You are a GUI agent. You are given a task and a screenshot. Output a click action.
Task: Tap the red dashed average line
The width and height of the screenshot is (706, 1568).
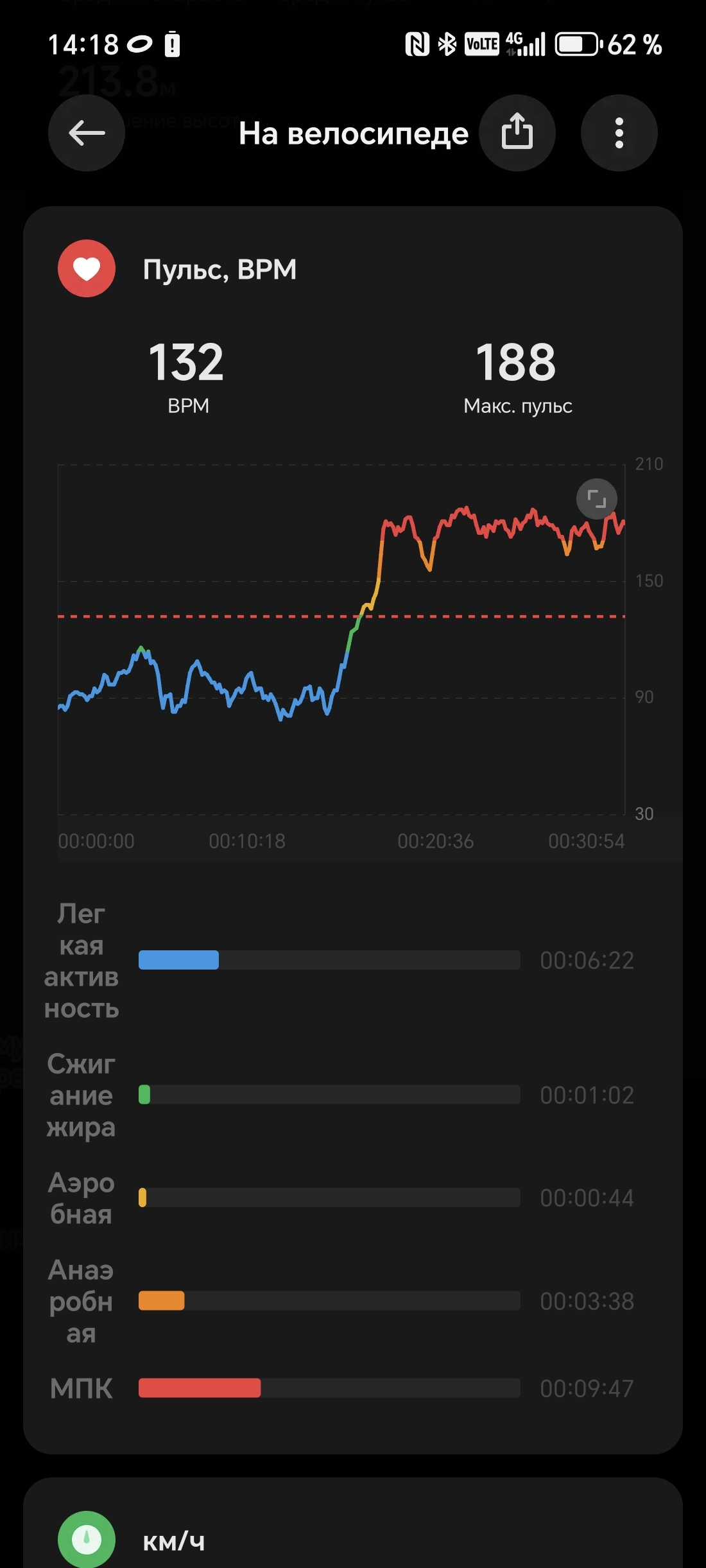click(193, 616)
